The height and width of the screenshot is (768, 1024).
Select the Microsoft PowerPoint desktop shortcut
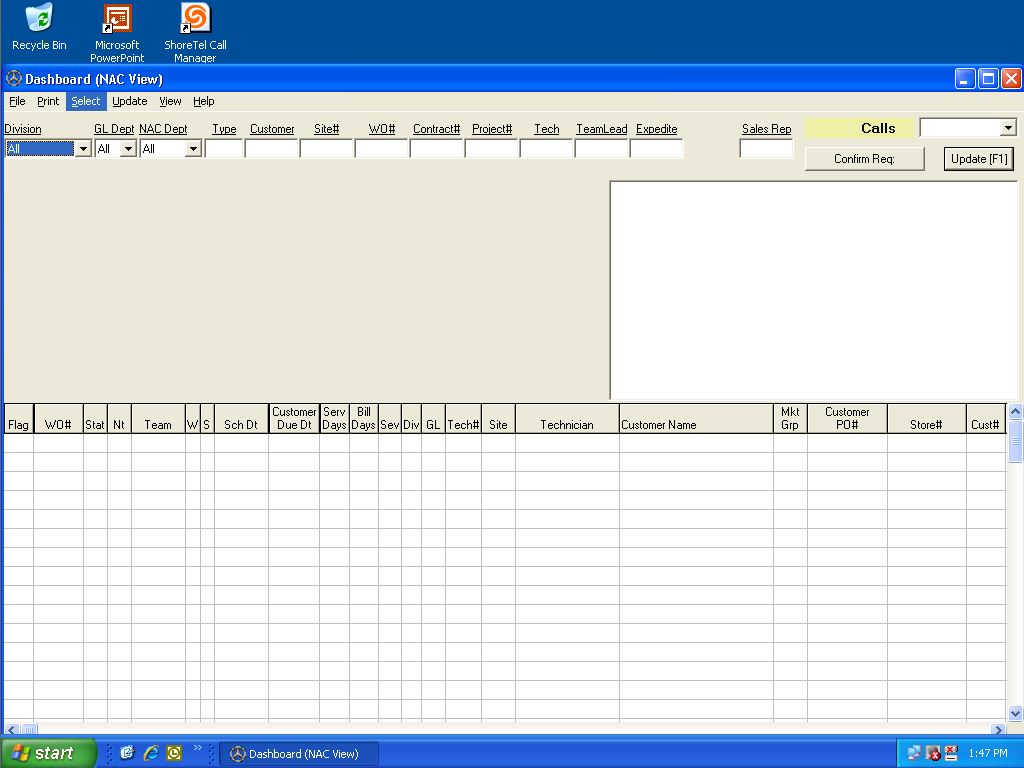click(117, 33)
